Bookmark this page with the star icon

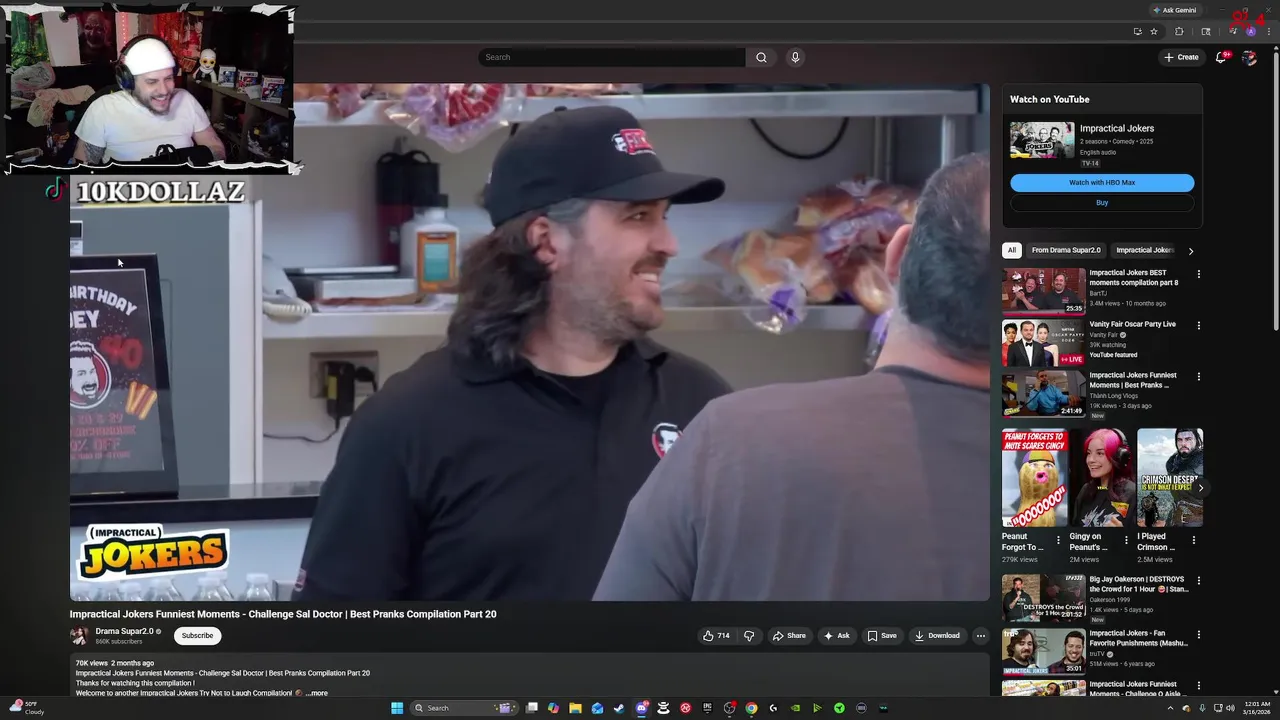tap(1154, 31)
